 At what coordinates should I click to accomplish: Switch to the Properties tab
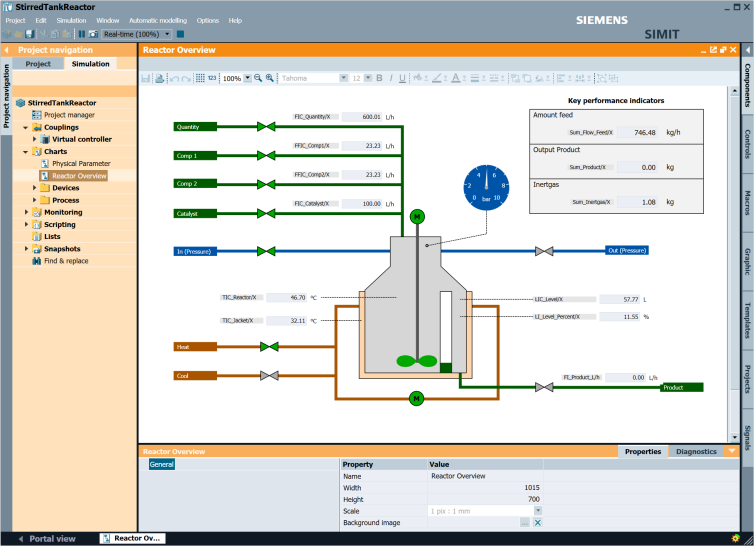643,451
